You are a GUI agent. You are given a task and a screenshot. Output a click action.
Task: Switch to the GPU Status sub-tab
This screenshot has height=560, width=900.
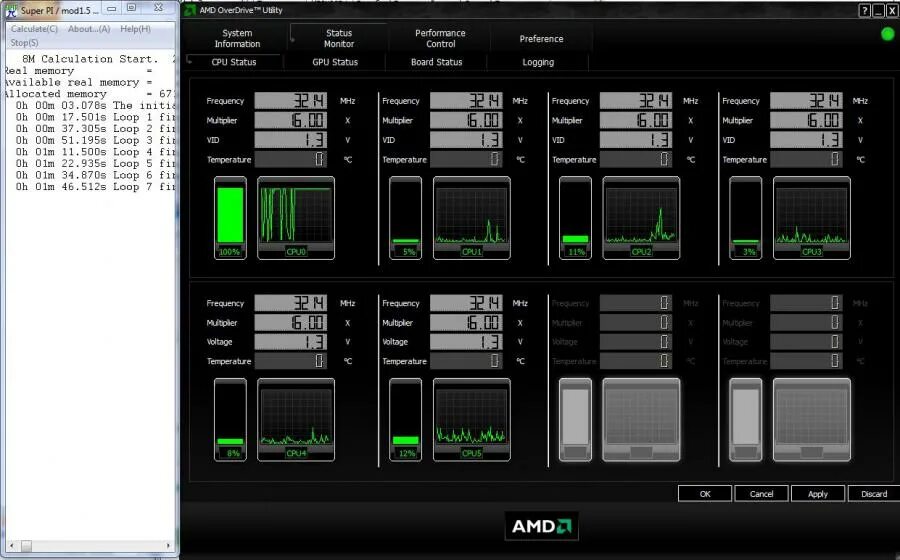pos(335,62)
